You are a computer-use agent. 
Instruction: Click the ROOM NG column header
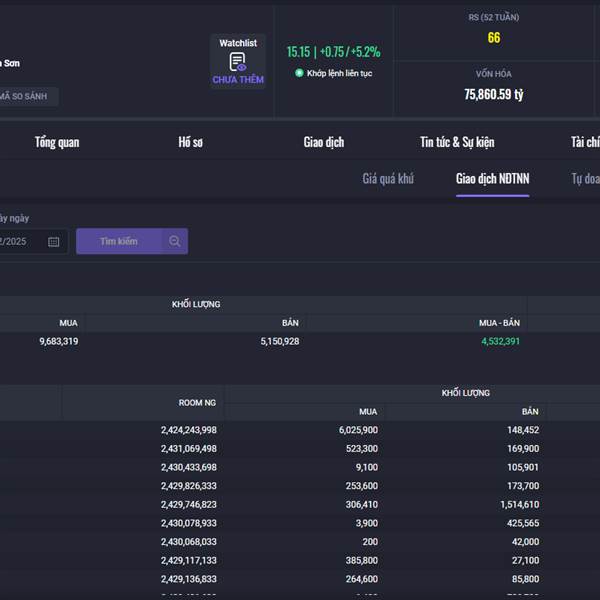(197, 402)
